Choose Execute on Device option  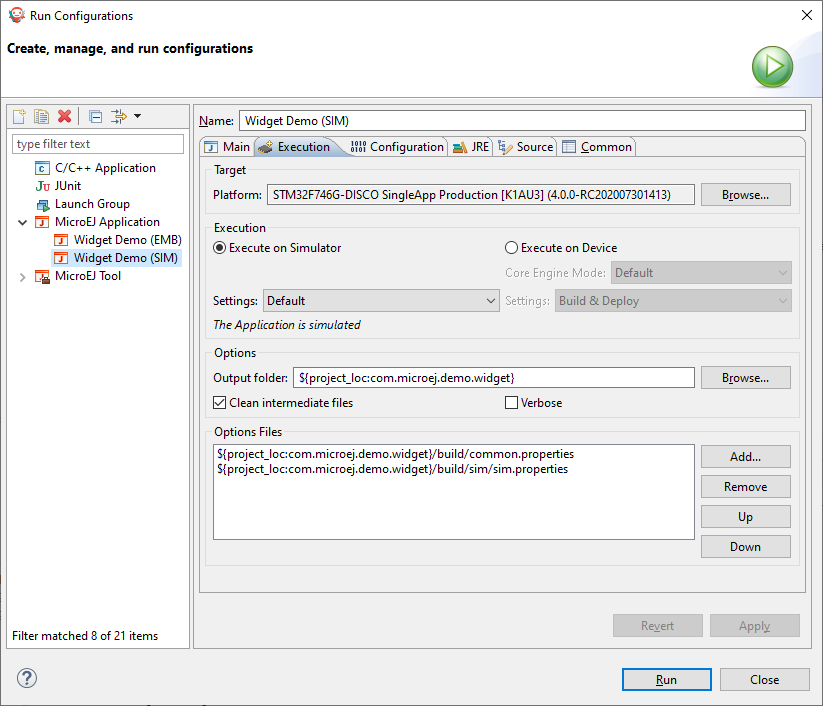[512, 248]
